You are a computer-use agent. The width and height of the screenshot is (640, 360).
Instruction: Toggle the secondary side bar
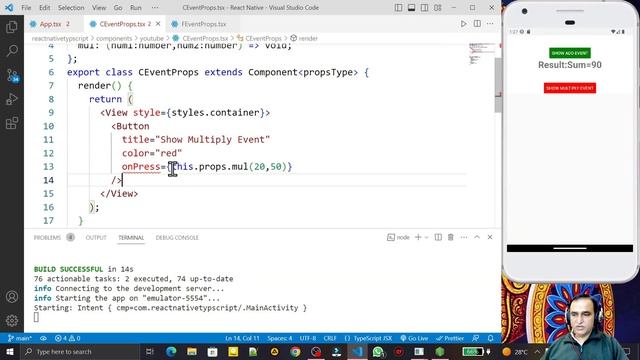click(x=424, y=8)
